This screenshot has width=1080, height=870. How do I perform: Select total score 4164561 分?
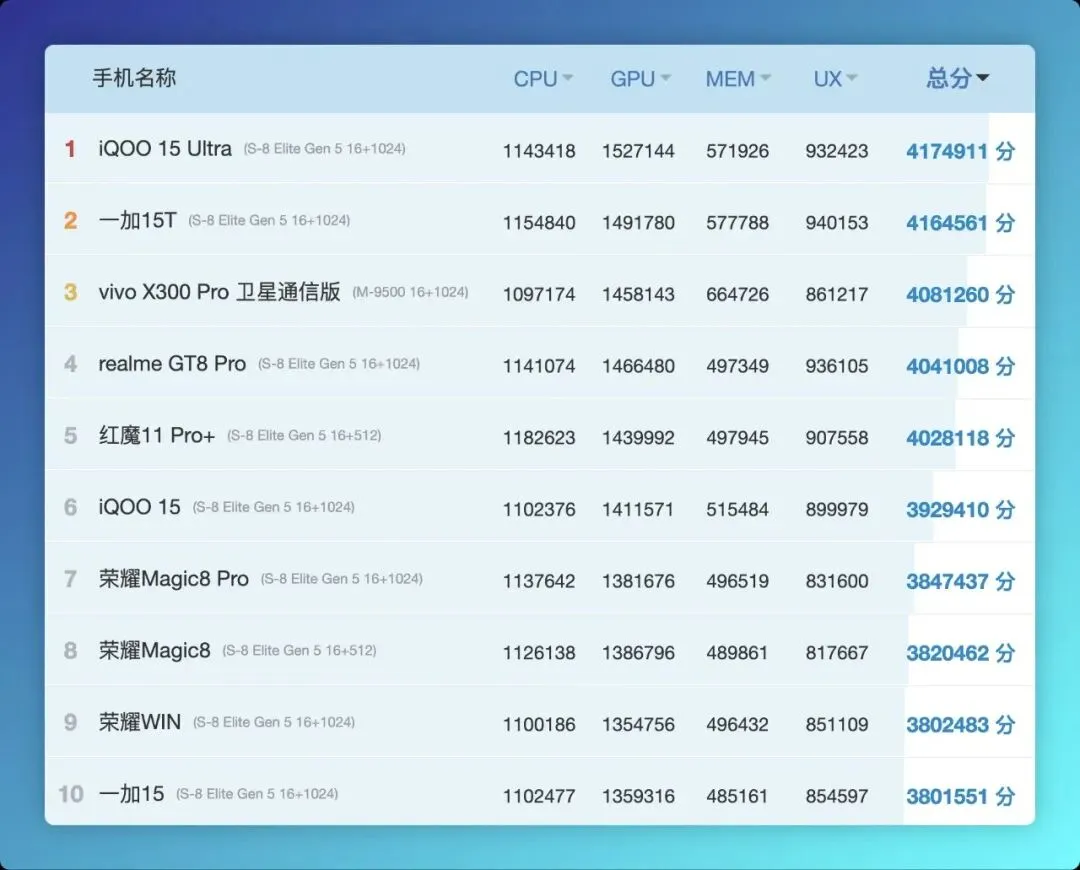tap(960, 222)
